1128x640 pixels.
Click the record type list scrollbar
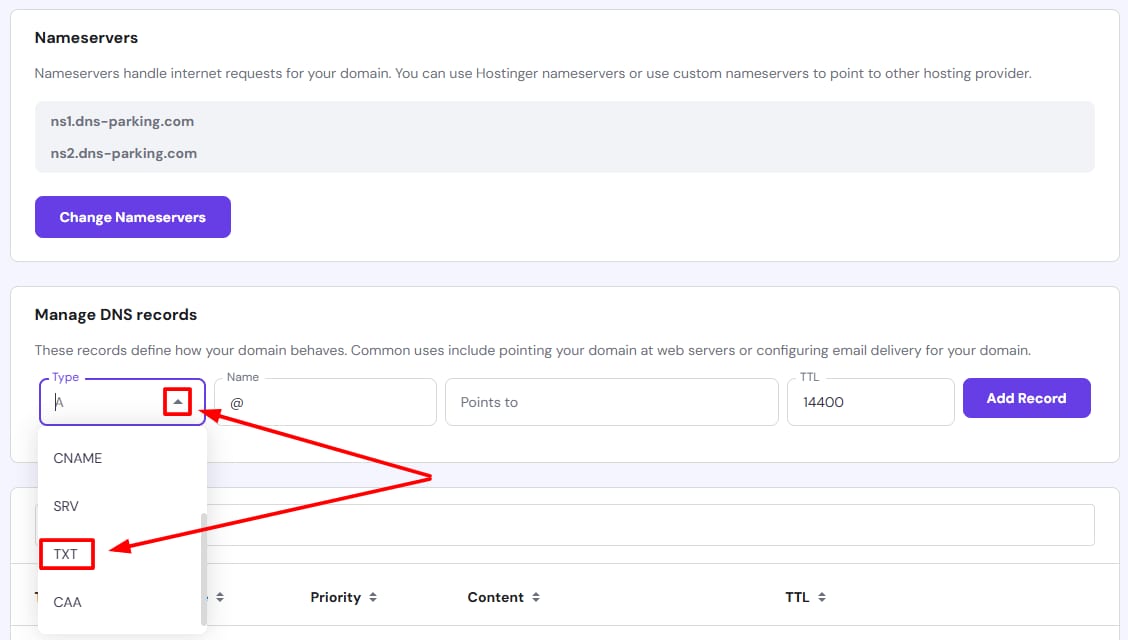point(204,568)
